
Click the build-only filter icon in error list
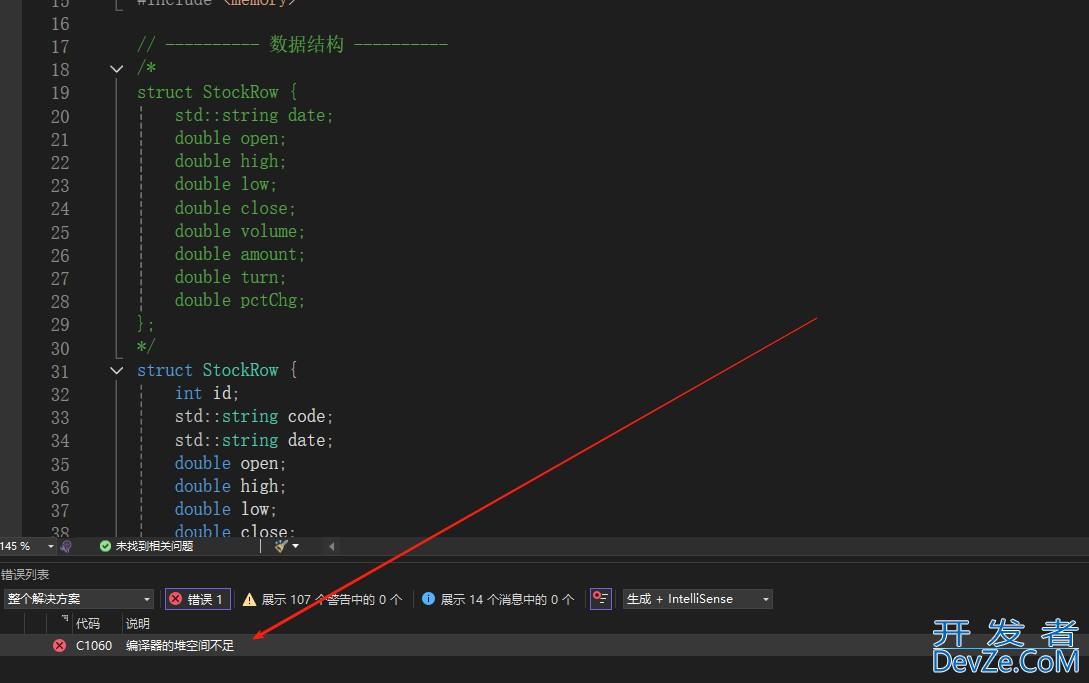[600, 599]
